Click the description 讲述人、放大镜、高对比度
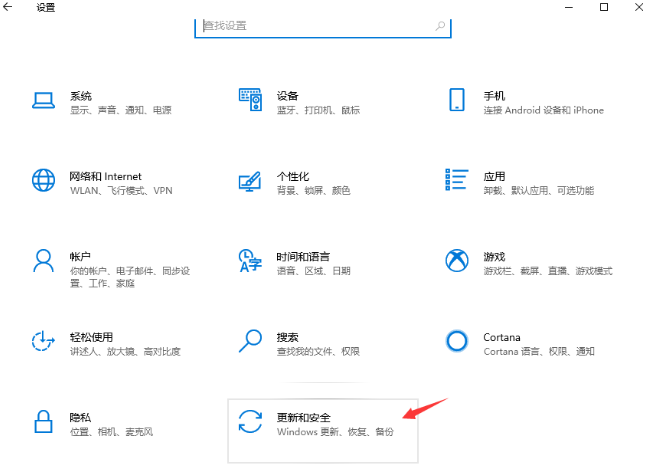 125,352
